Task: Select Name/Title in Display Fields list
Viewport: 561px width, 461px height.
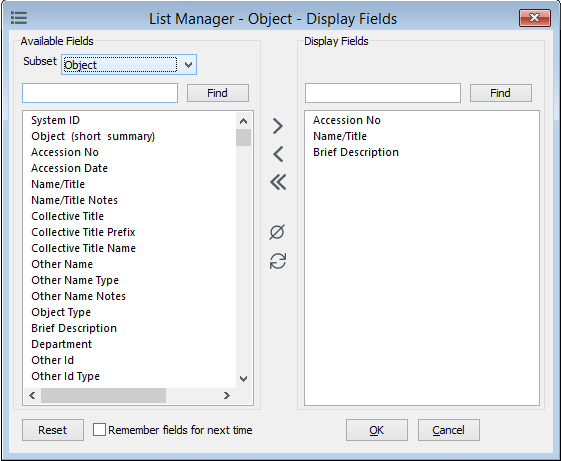Action: point(340,136)
